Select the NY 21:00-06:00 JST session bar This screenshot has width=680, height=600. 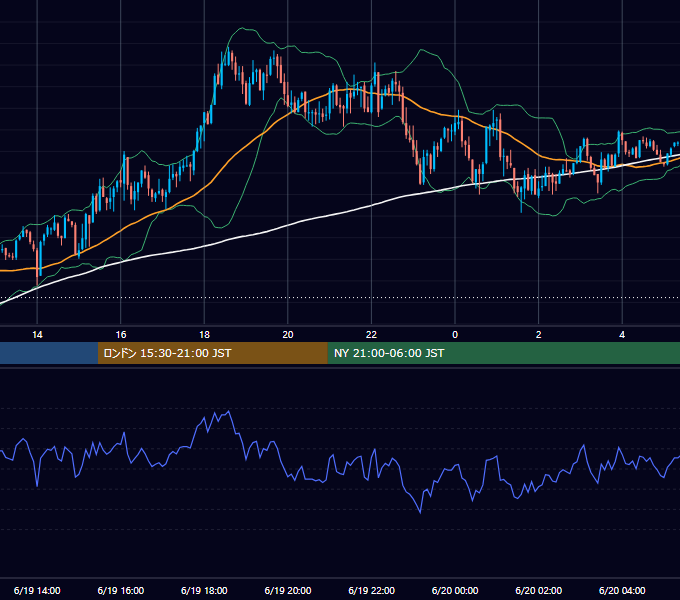point(503,353)
